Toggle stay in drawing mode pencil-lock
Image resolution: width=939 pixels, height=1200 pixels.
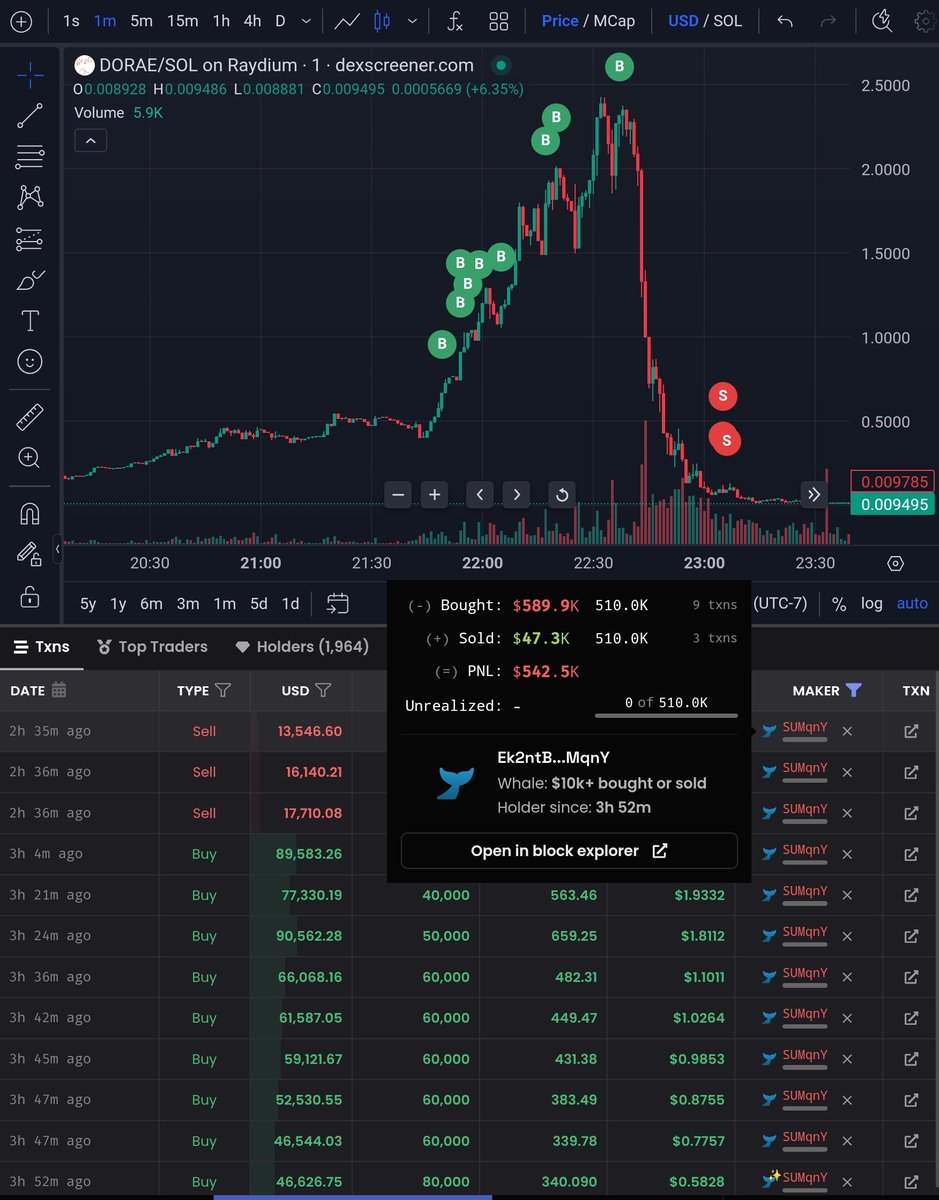(x=30, y=555)
